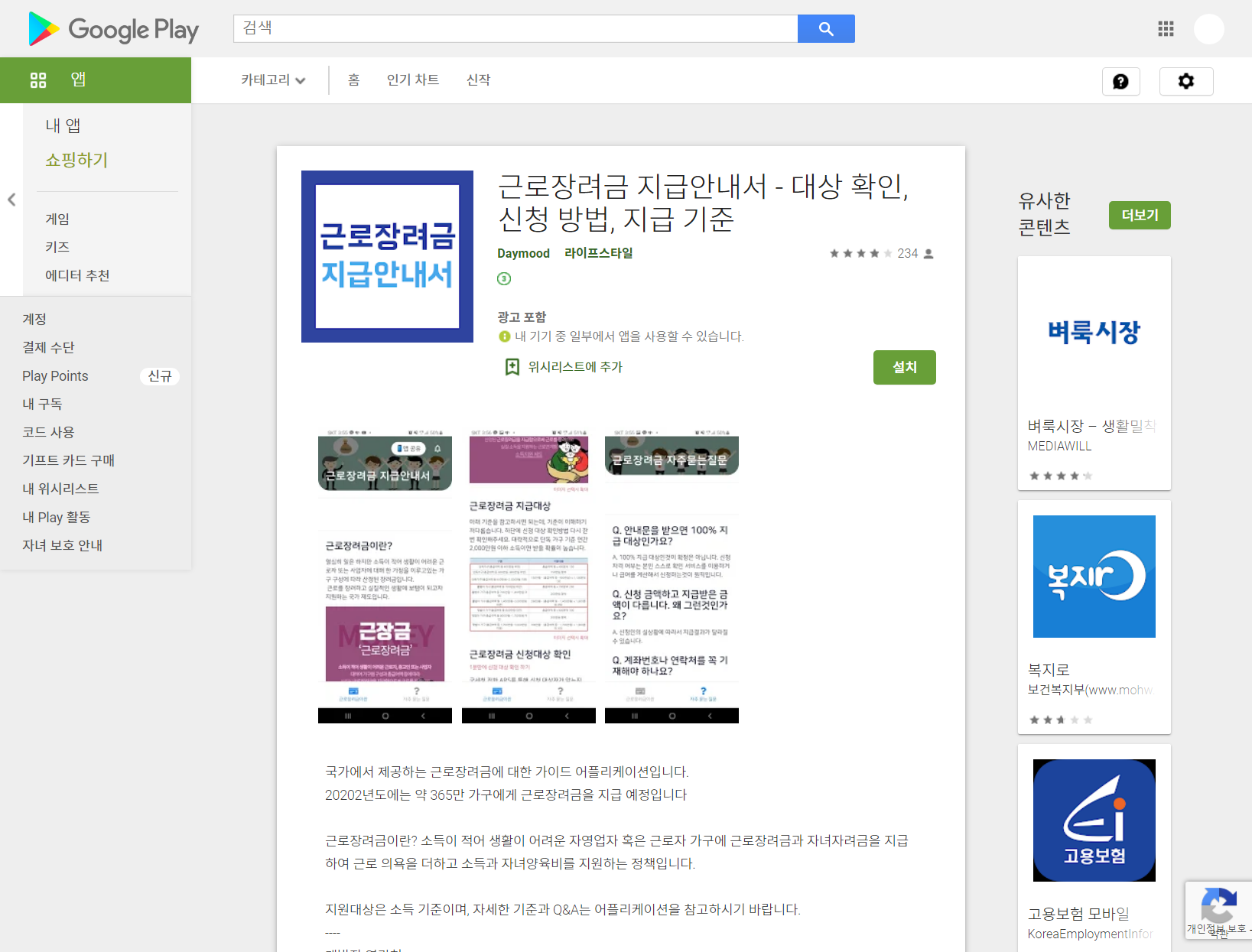Open second screenshot 근로장려금 지급대상

pyautogui.click(x=528, y=577)
